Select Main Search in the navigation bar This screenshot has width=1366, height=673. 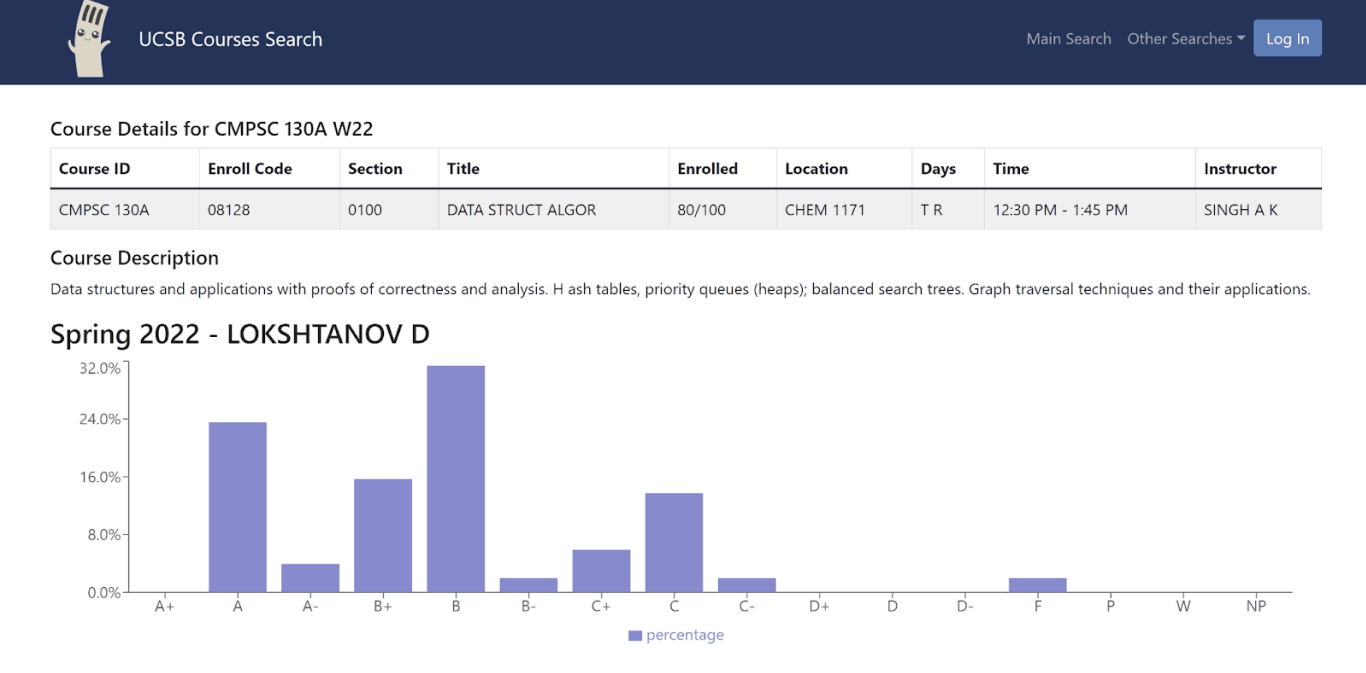tap(1069, 38)
